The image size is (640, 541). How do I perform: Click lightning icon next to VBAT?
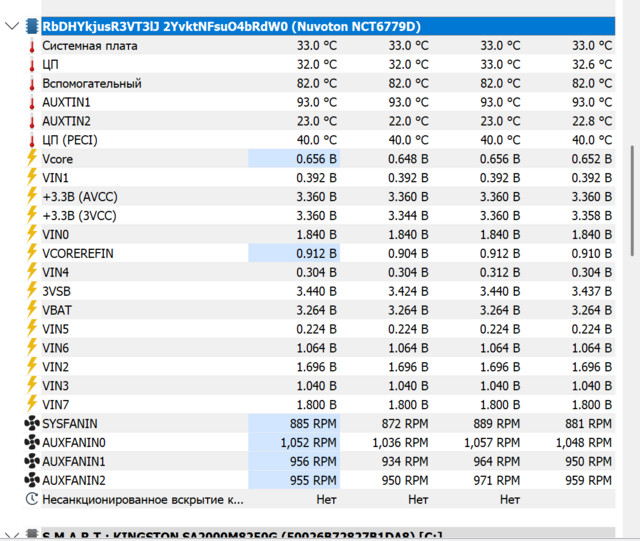(31, 310)
